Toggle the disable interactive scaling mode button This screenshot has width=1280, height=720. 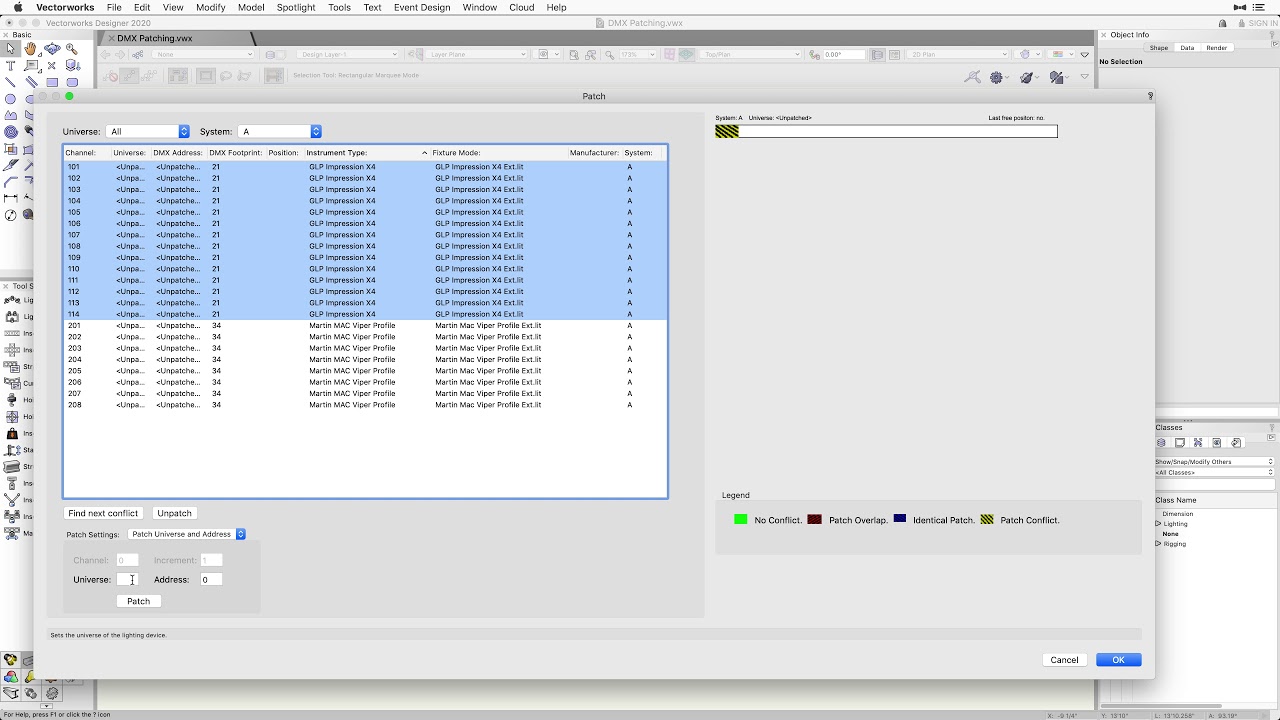110,76
